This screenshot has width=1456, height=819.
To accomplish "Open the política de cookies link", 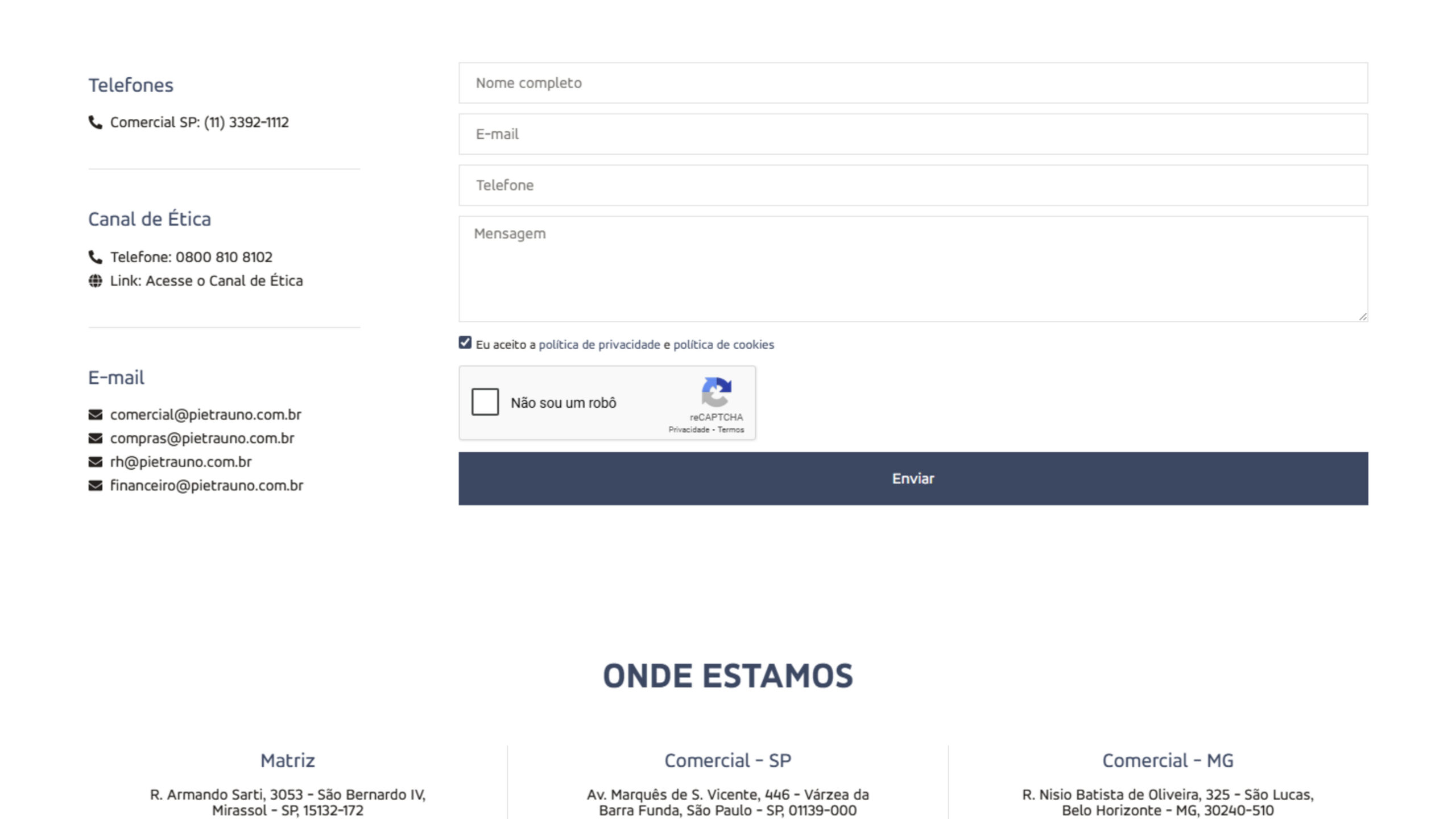I will coord(723,345).
